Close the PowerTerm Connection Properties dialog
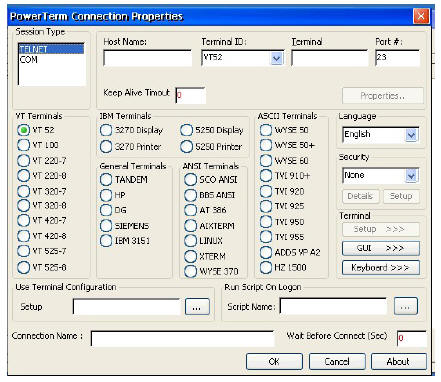 421,16
